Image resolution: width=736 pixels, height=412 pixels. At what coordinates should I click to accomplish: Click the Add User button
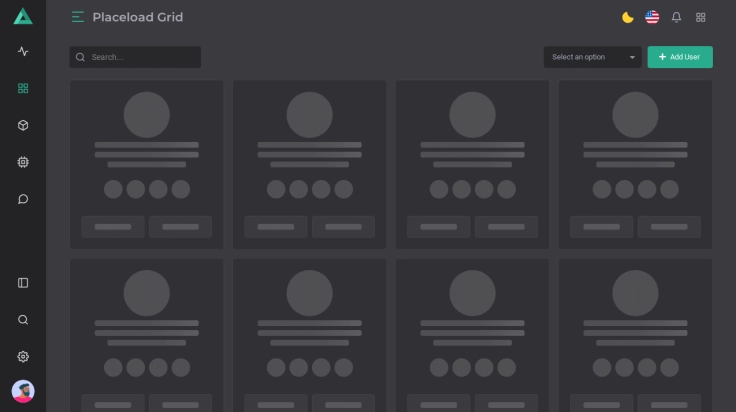[680, 57]
